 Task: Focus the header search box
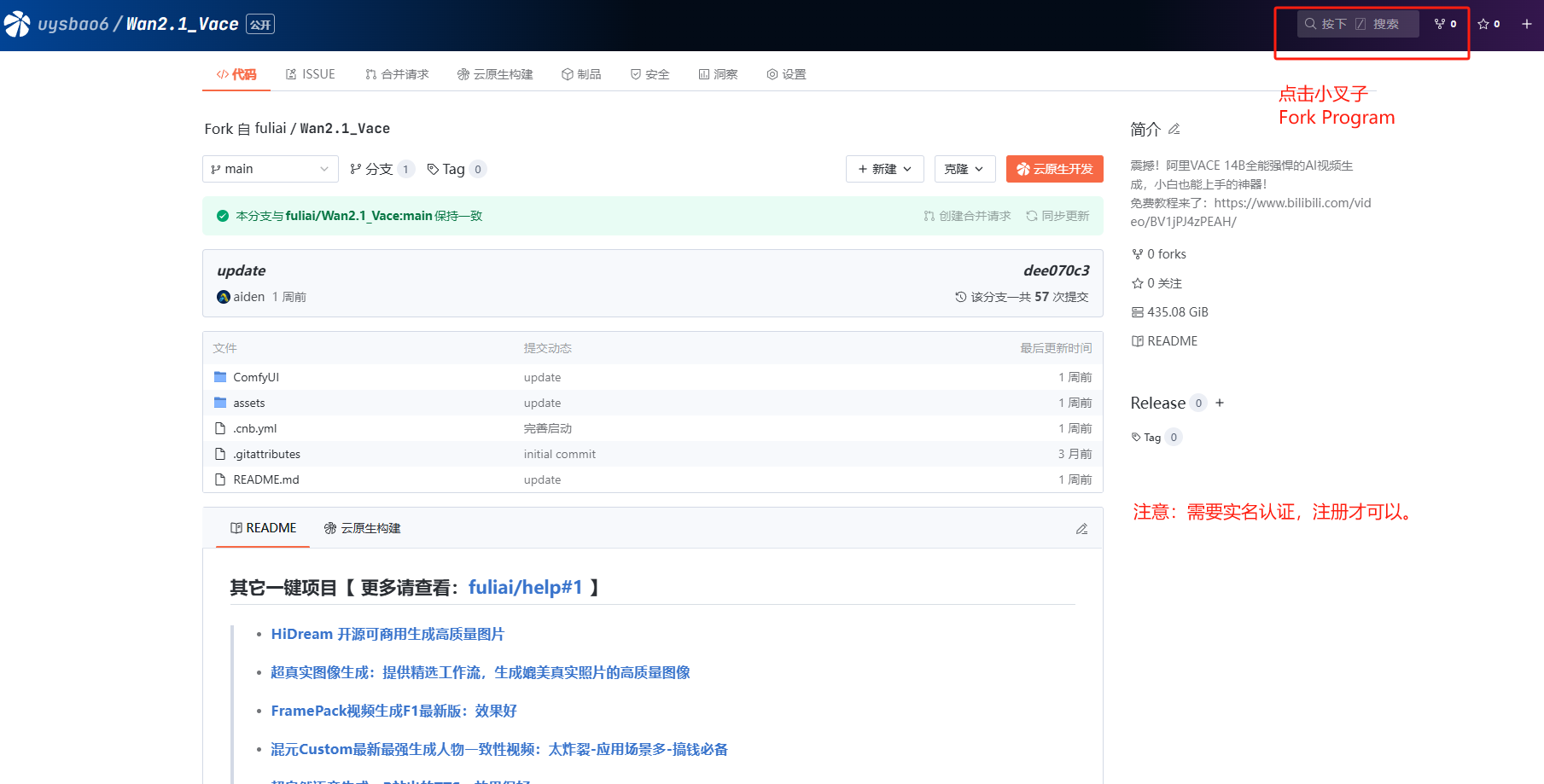[x=1358, y=24]
